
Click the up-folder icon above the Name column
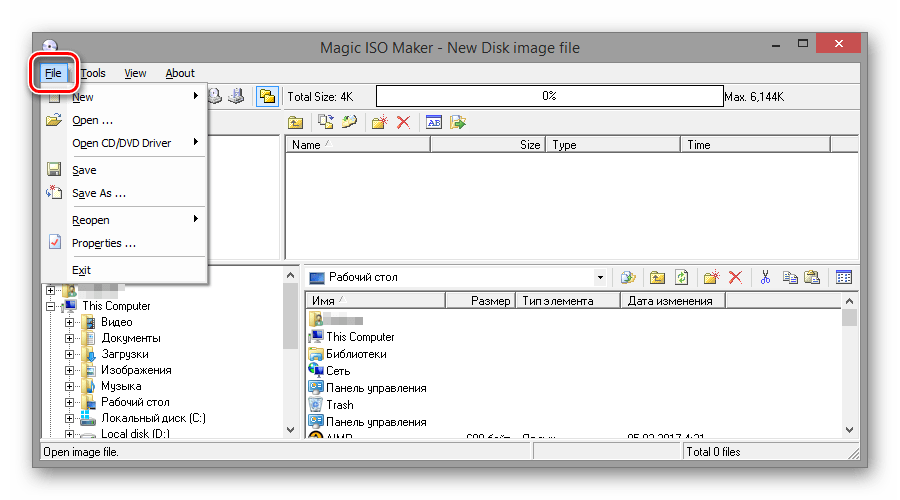(x=296, y=122)
